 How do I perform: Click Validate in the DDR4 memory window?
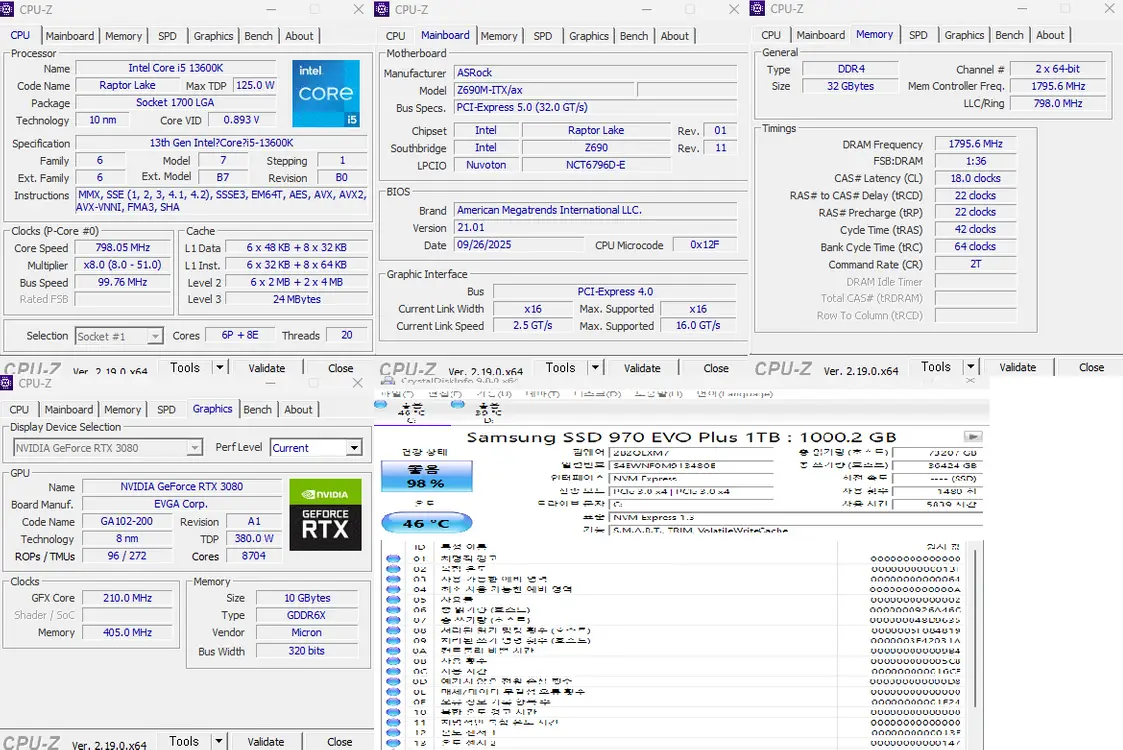[1017, 367]
